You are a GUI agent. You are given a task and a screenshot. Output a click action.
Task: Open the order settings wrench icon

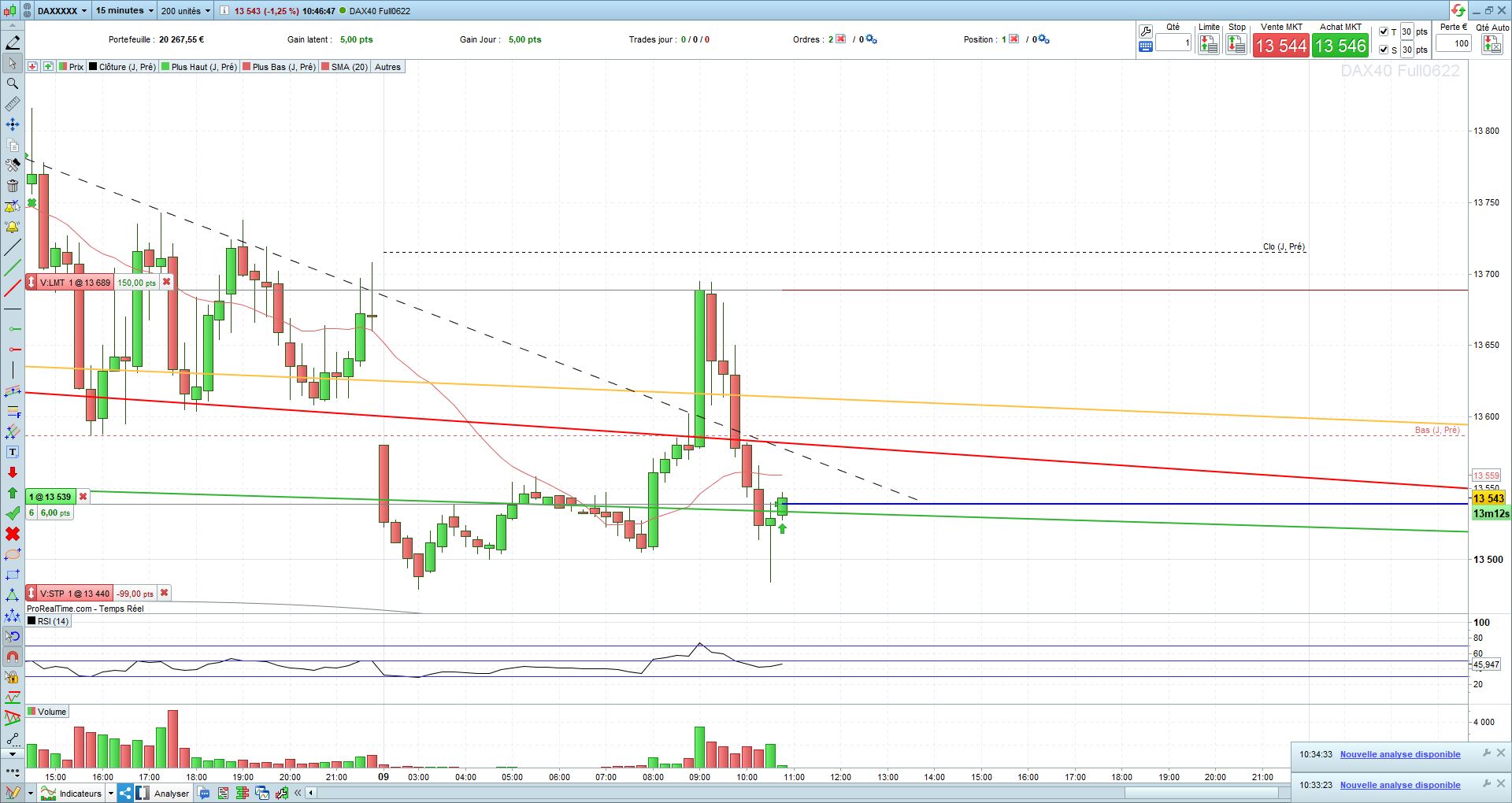[1146, 31]
